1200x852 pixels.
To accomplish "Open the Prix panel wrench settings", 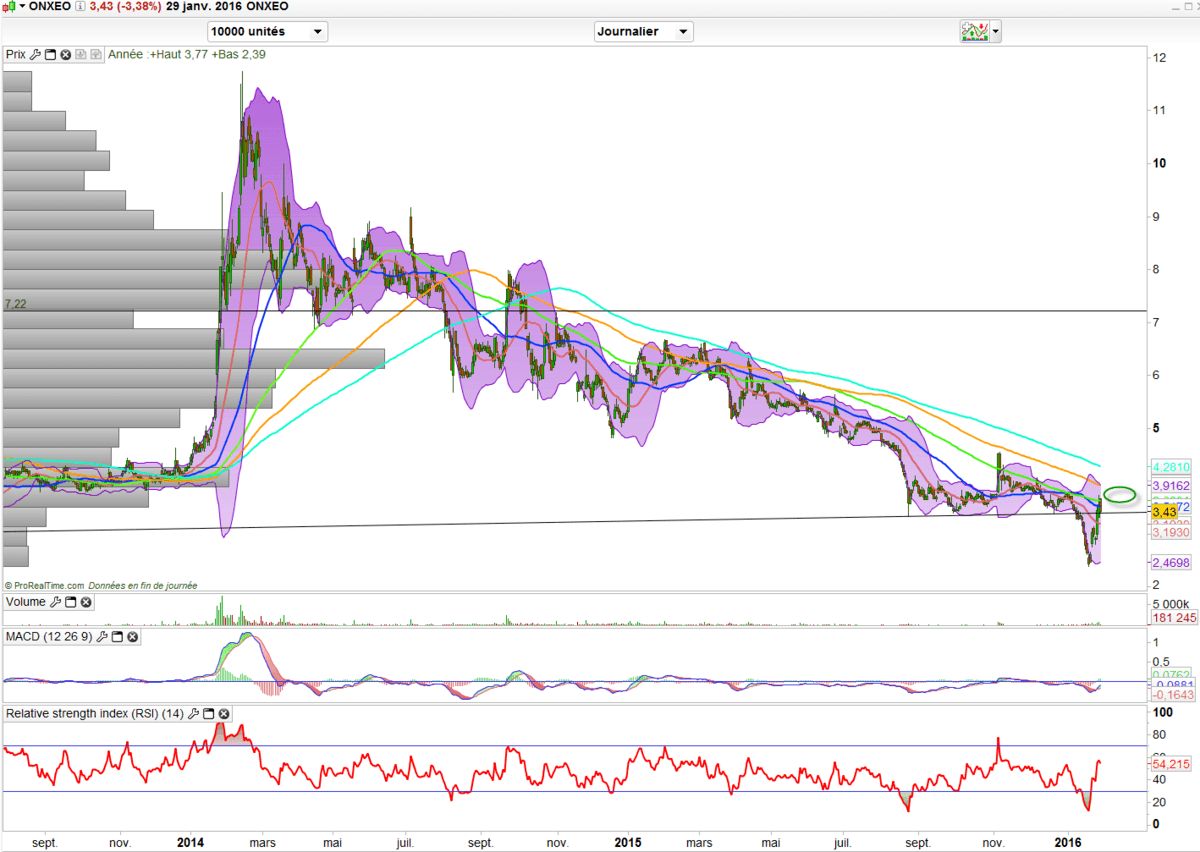I will 35,55.
